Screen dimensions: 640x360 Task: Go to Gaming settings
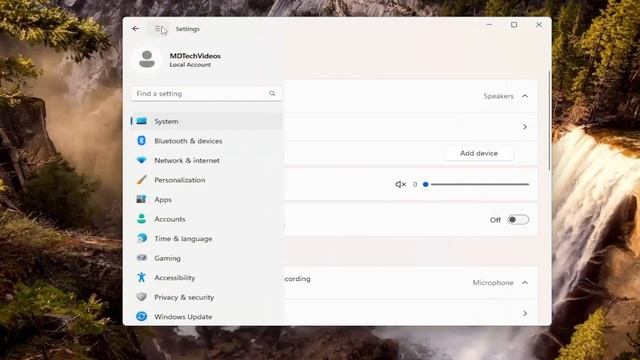pyautogui.click(x=207, y=258)
